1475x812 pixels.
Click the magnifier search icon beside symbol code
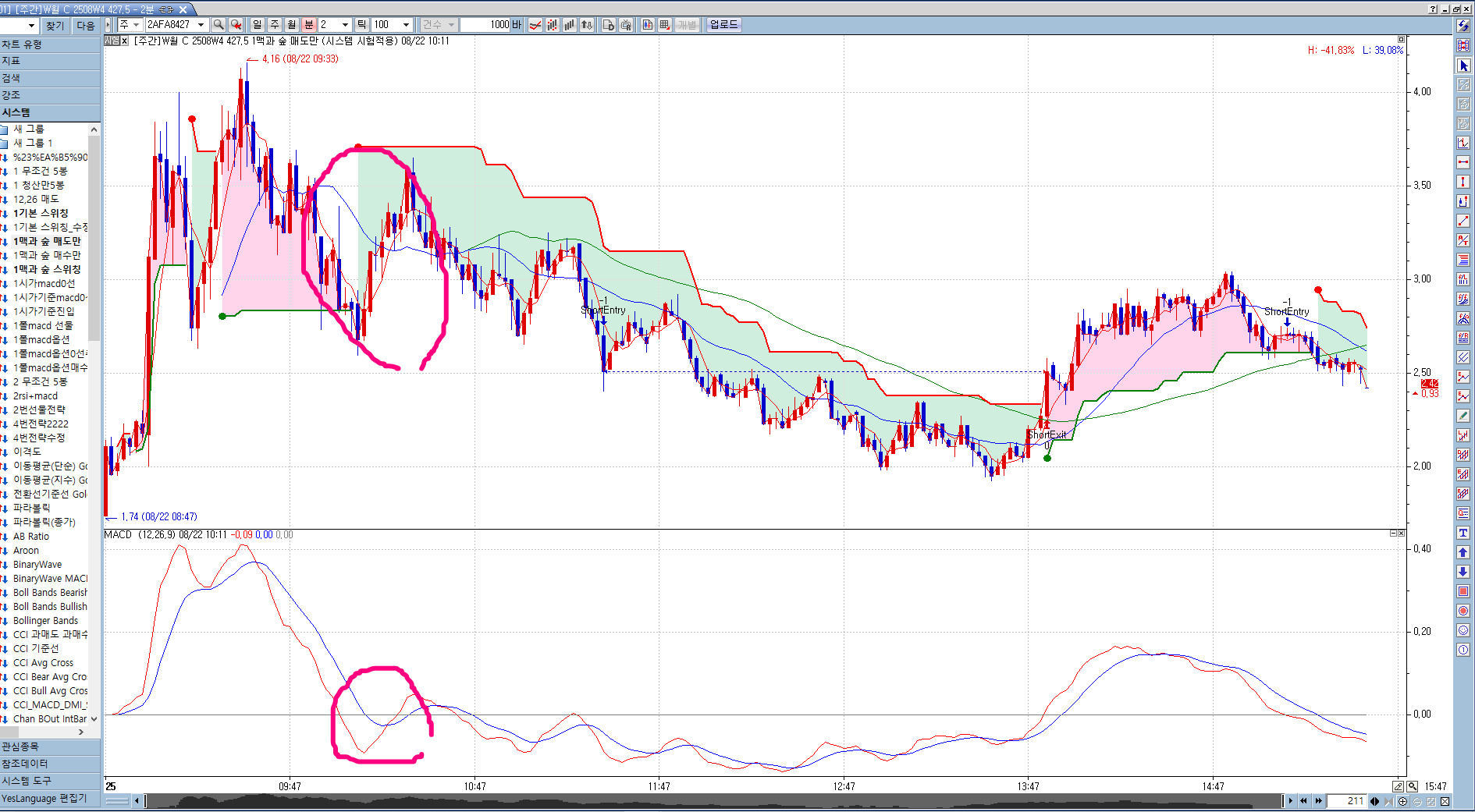[219, 25]
